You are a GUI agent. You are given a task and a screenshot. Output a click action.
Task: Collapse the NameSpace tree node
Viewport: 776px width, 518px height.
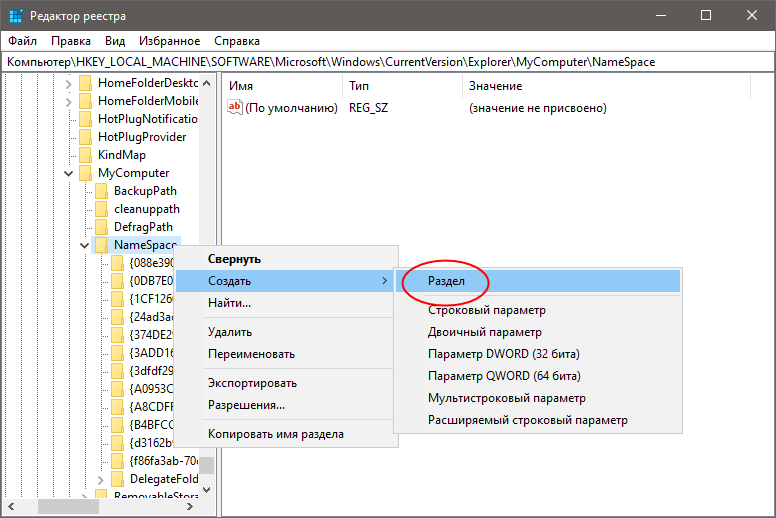coord(84,245)
